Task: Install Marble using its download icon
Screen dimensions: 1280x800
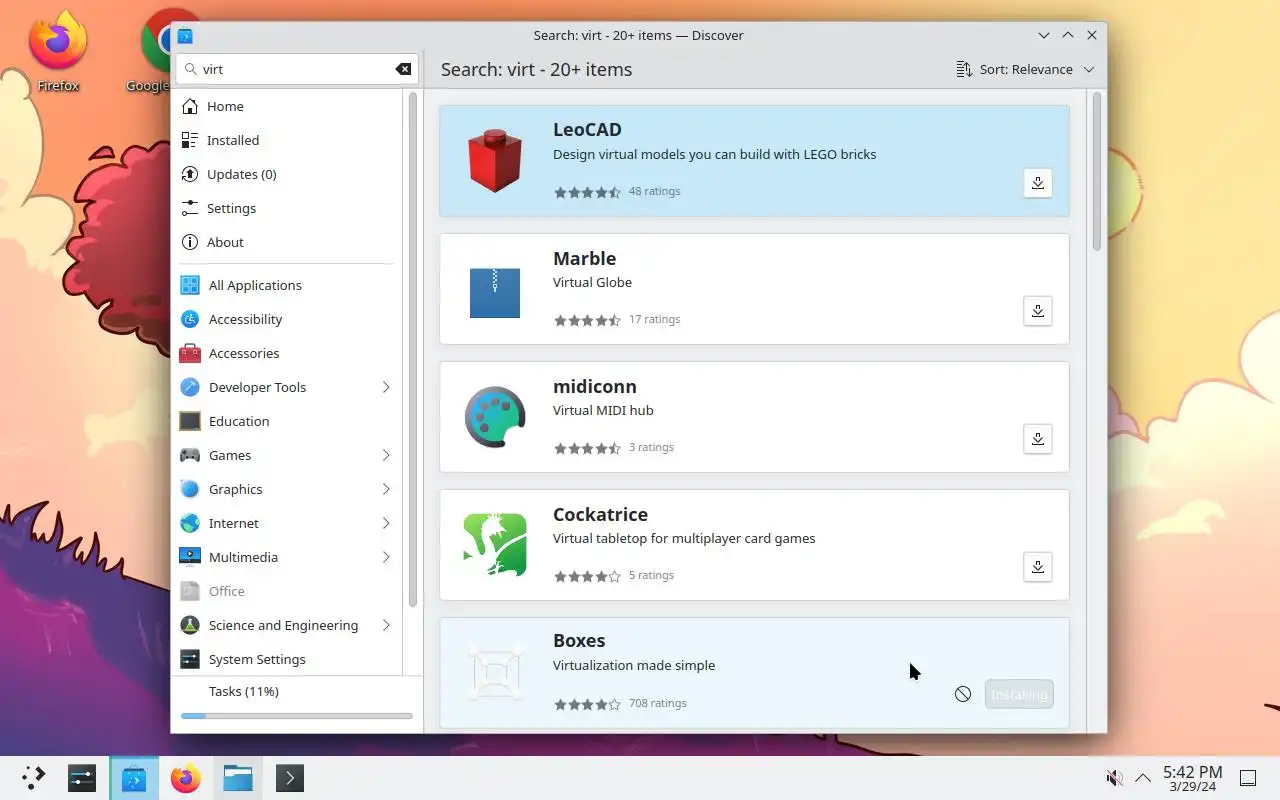Action: [x=1038, y=311]
